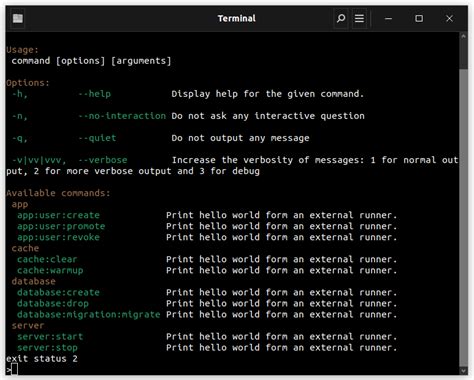Click the 'cache:warmup' command
The image size is (474, 380).
coord(50,270)
